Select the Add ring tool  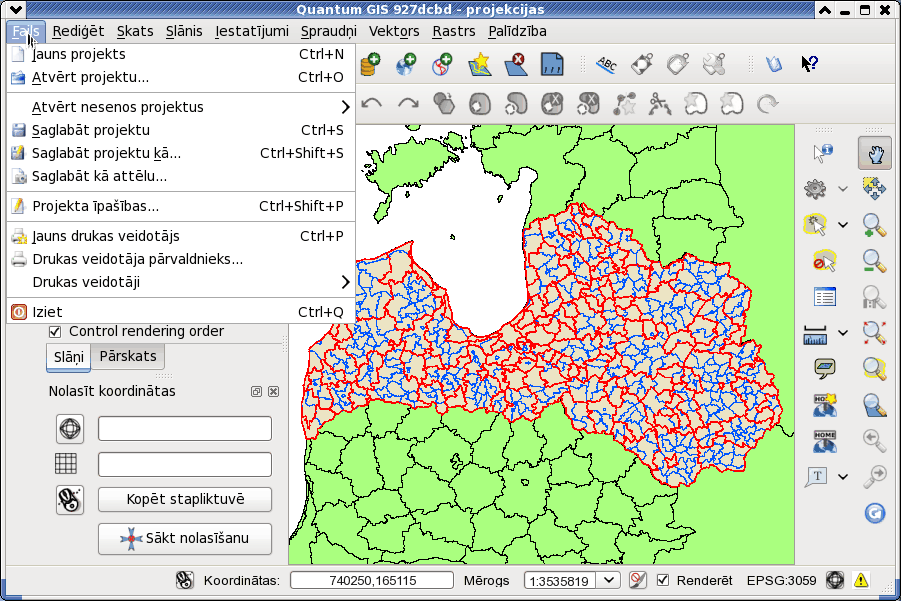480,104
